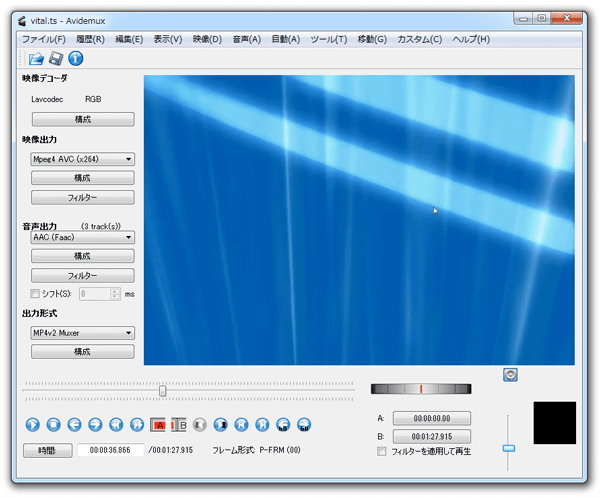The width and height of the screenshot is (600, 497).
Task: Open audio フィルター under 音声出力
Action: tap(83, 275)
